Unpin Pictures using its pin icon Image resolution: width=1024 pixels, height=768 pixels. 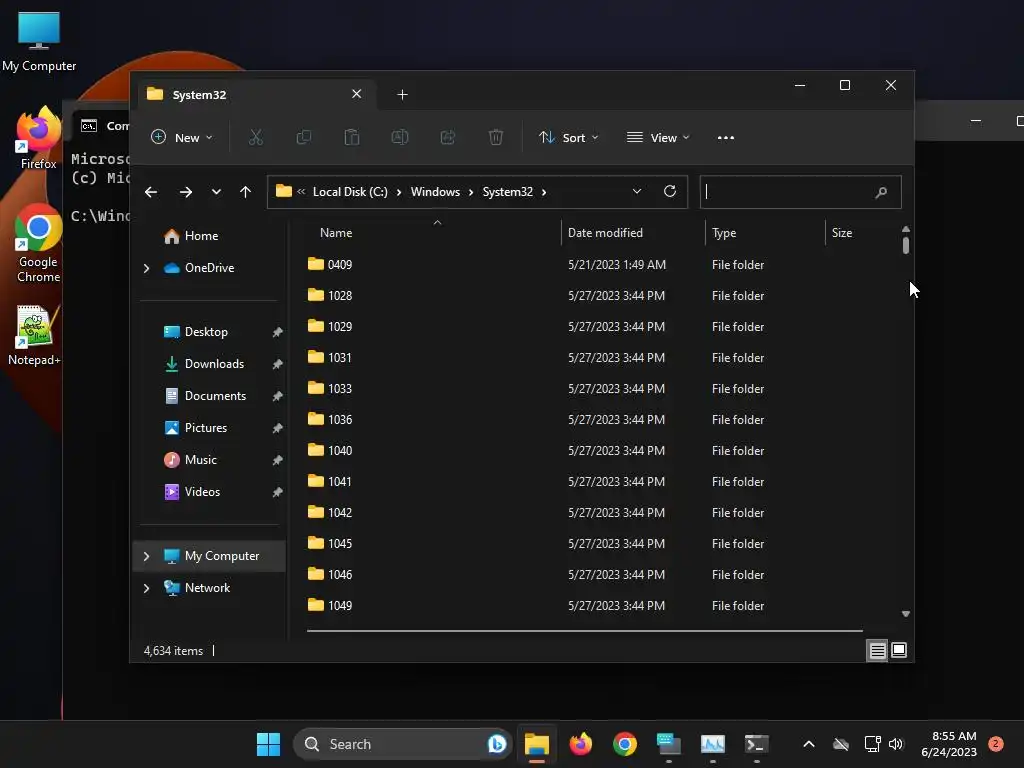click(x=278, y=428)
